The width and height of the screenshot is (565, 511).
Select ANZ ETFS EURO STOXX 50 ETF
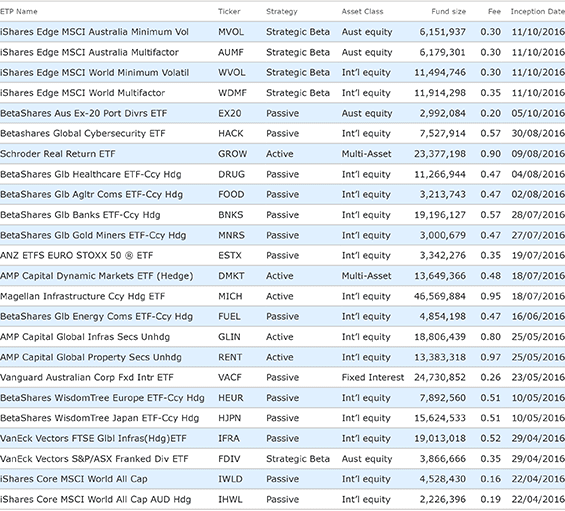(76, 256)
